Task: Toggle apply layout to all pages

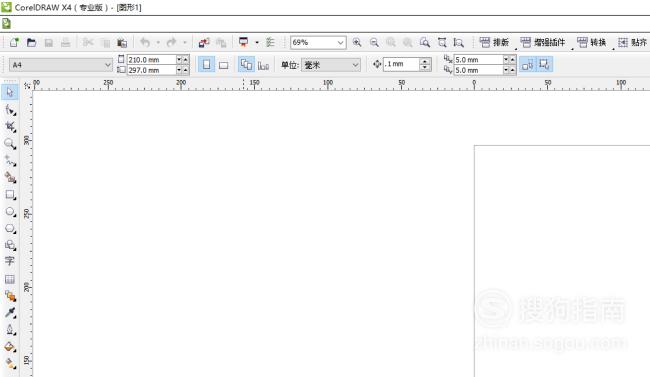Action: point(246,65)
